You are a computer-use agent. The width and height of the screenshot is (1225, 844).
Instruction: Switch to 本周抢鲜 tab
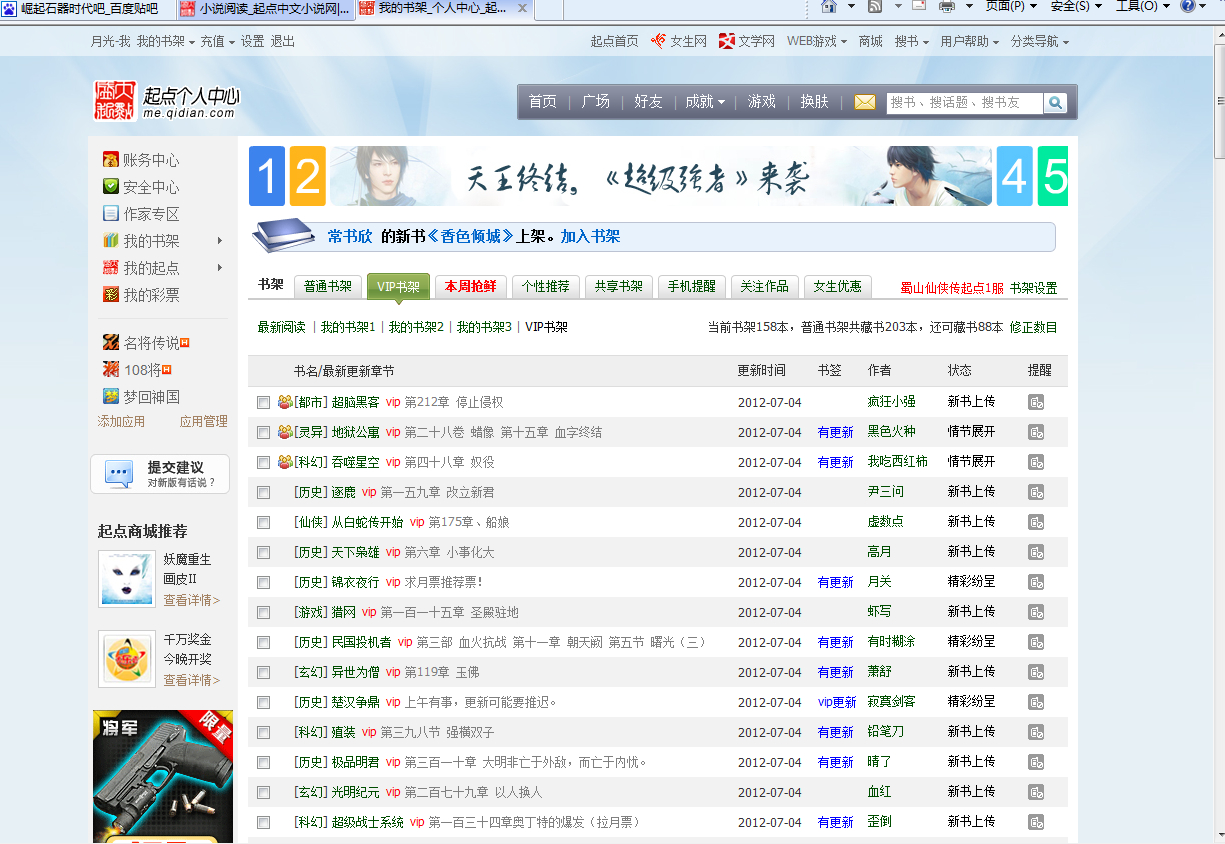pos(470,286)
